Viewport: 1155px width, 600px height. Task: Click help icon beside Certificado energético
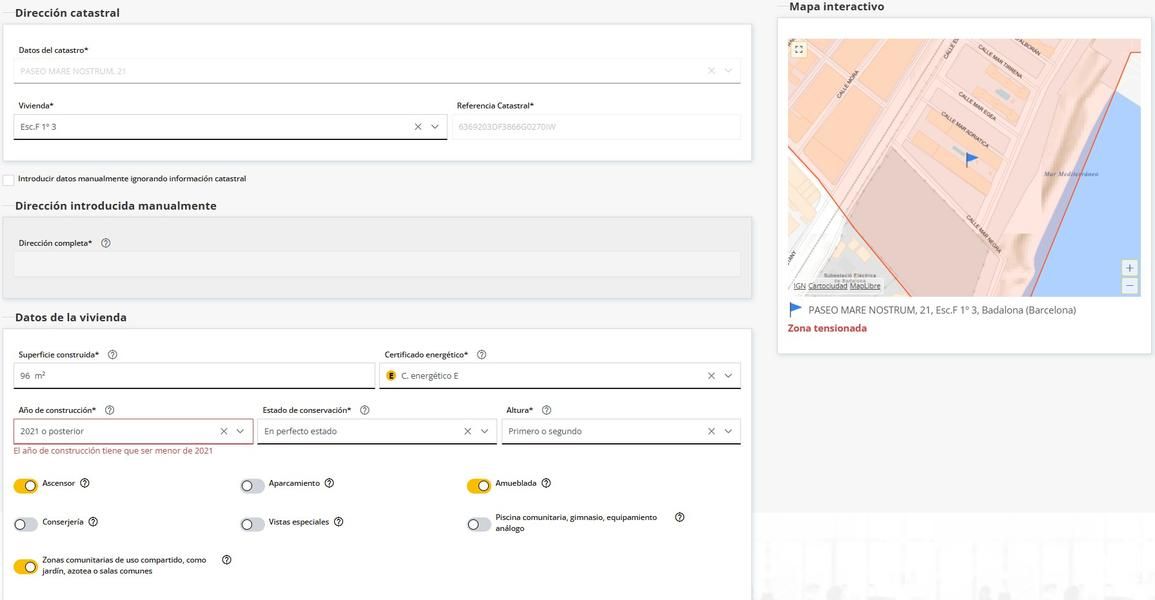pos(481,355)
